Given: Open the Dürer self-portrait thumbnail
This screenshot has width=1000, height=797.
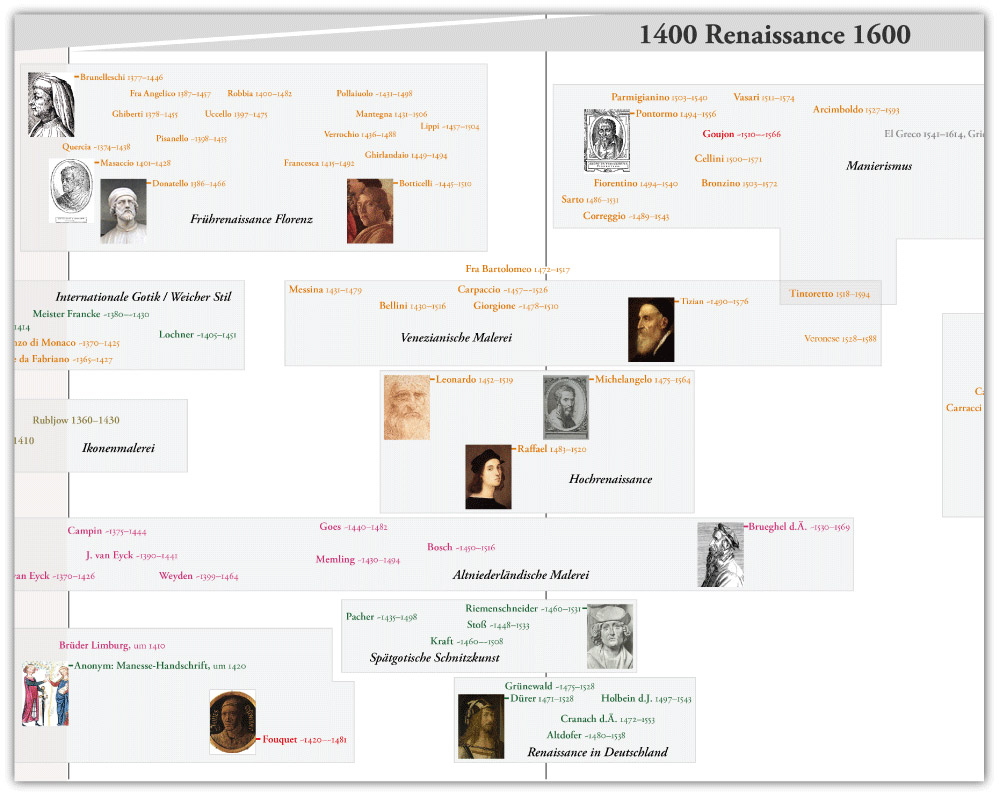Looking at the screenshot, I should click(481, 726).
